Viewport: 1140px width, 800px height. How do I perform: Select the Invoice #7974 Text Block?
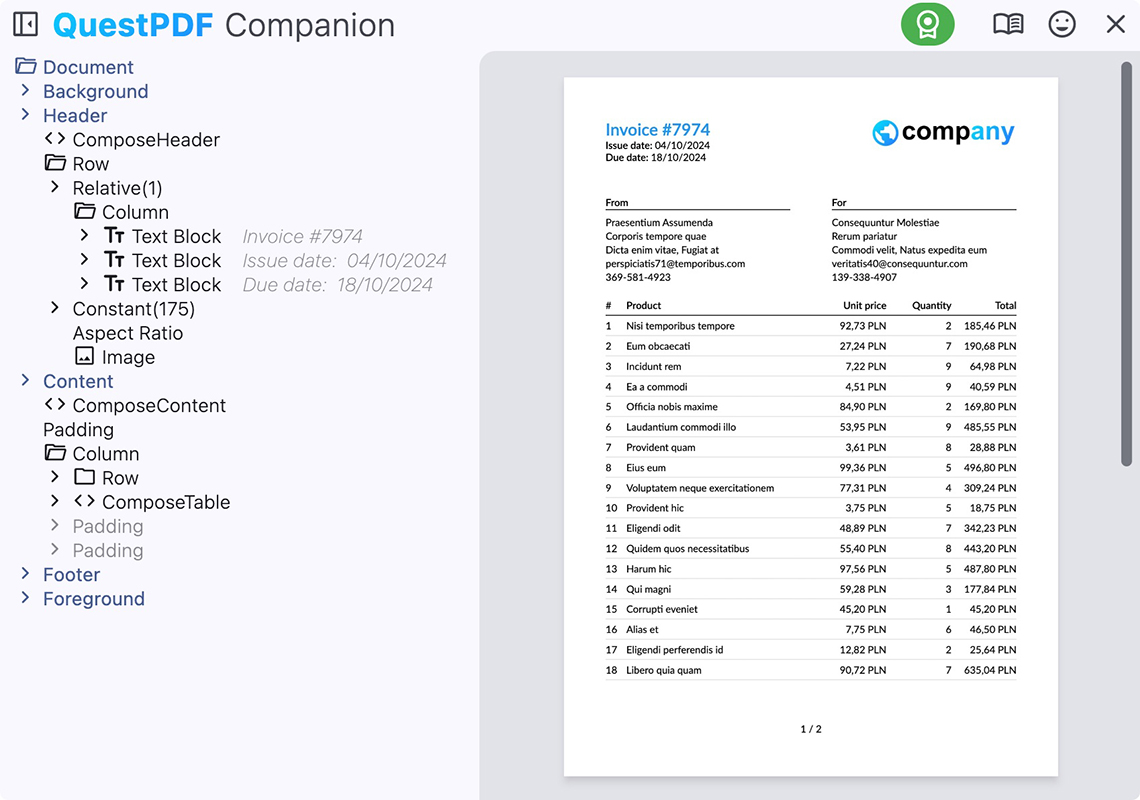pyautogui.click(x=176, y=236)
